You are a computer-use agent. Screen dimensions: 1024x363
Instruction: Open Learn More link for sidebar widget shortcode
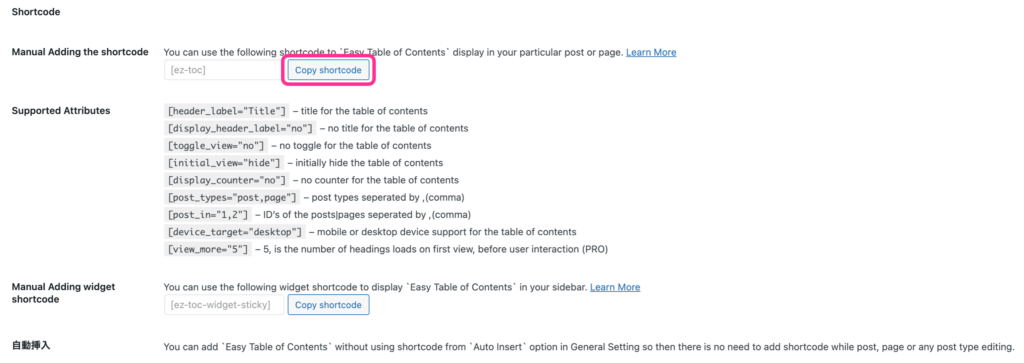615,287
